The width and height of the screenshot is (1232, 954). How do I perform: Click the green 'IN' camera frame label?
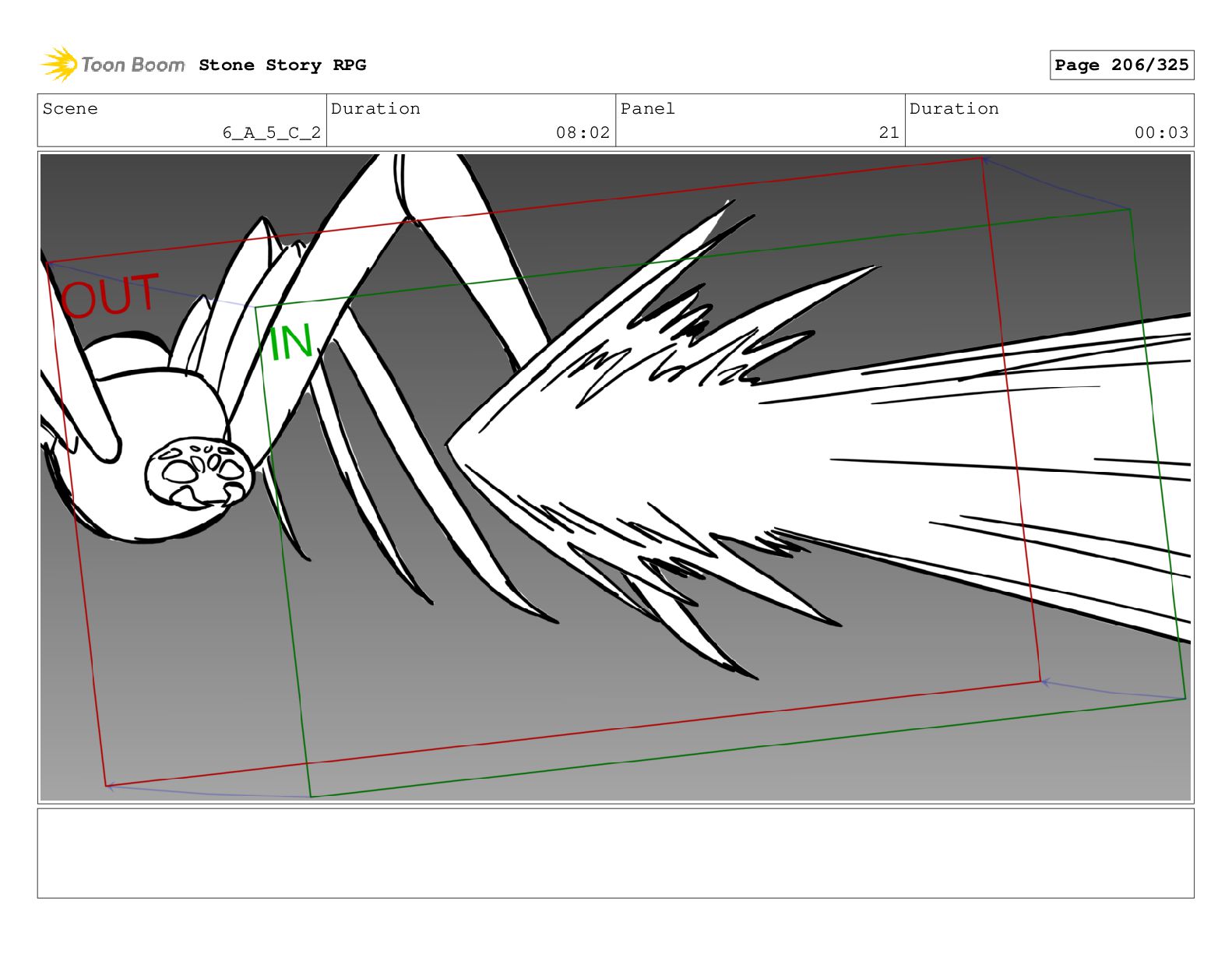[290, 343]
